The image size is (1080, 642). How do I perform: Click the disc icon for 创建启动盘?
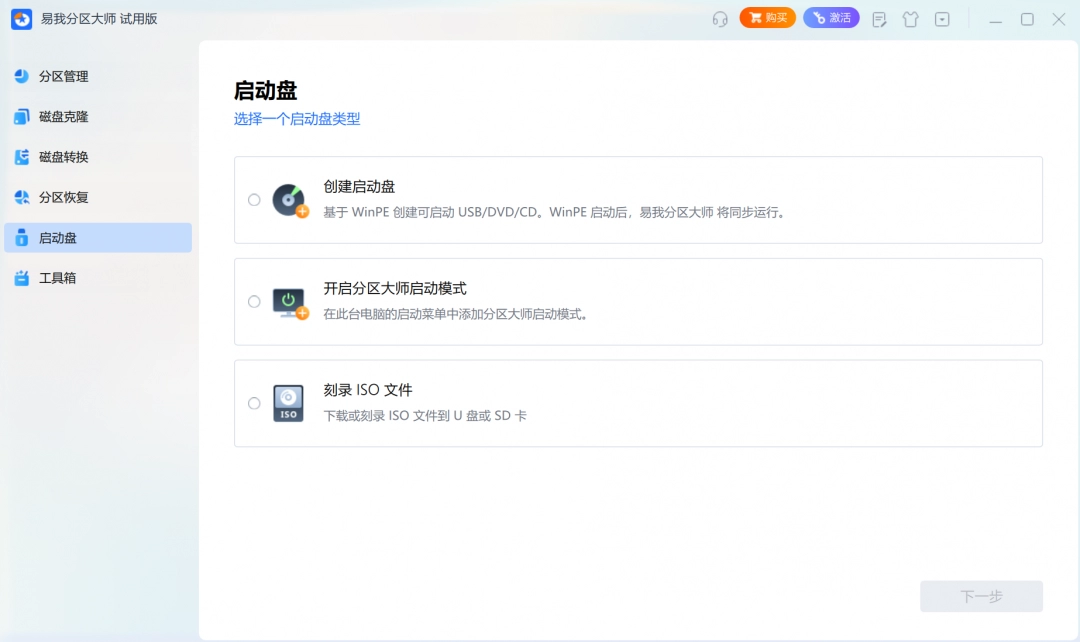290,200
